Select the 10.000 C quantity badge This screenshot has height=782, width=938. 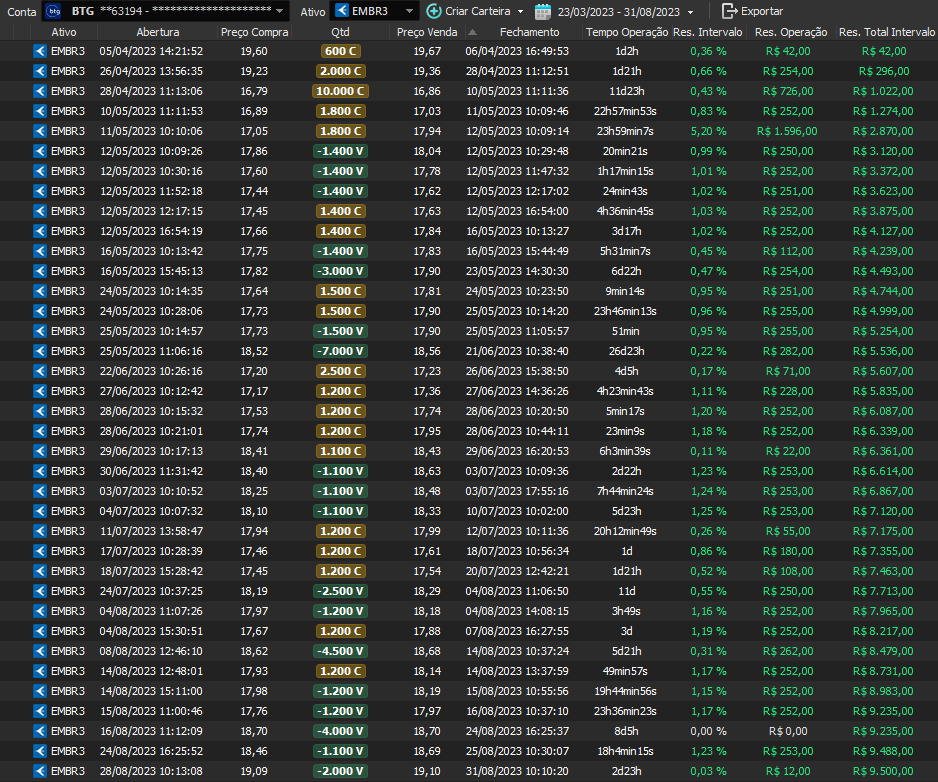[x=341, y=91]
